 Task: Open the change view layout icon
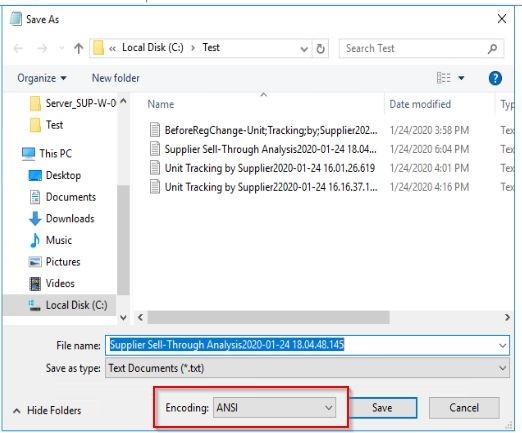click(x=443, y=78)
